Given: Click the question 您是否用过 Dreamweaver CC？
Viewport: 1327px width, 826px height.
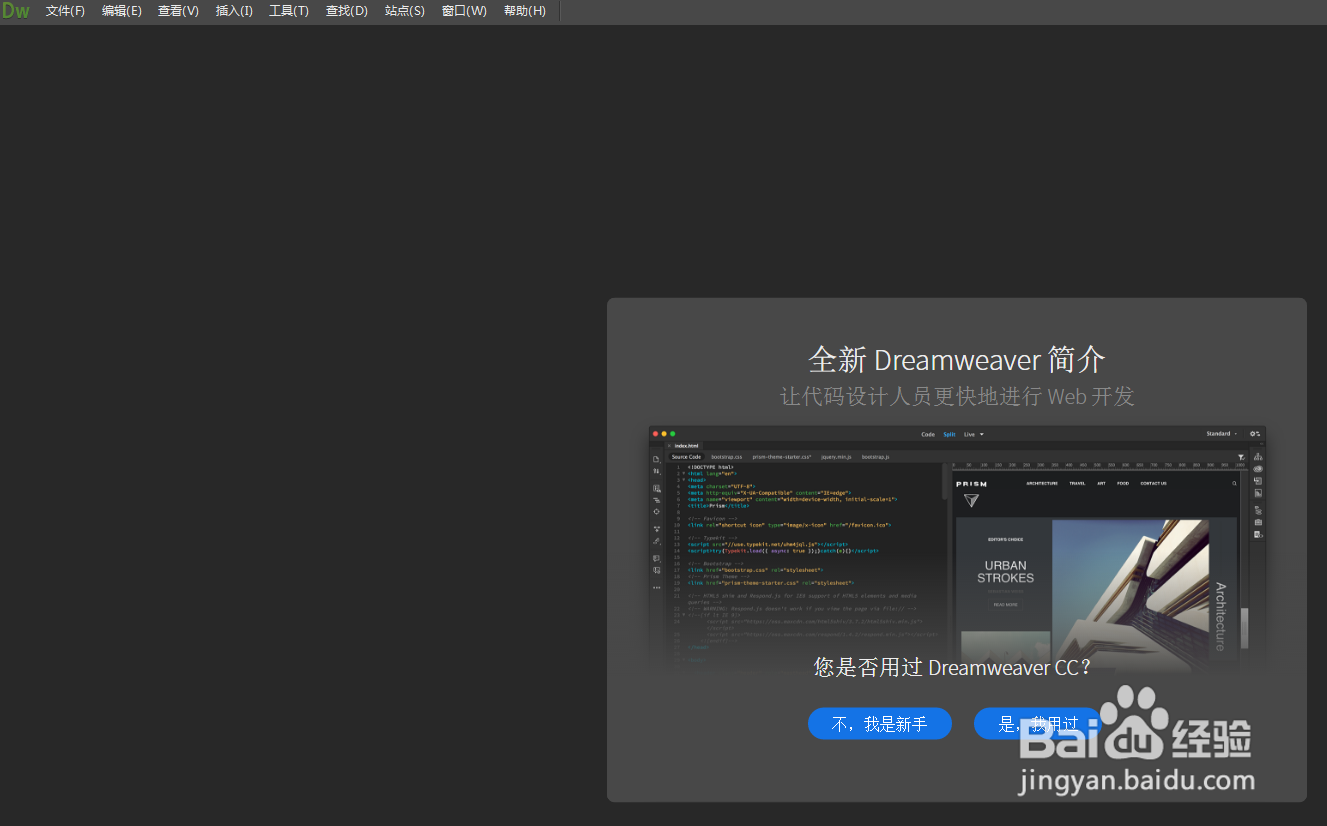Looking at the screenshot, I should 953,667.
